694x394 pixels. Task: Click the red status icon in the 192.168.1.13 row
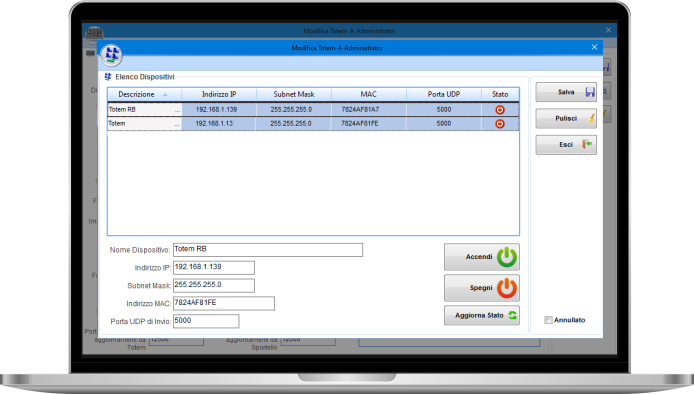pyautogui.click(x=500, y=124)
